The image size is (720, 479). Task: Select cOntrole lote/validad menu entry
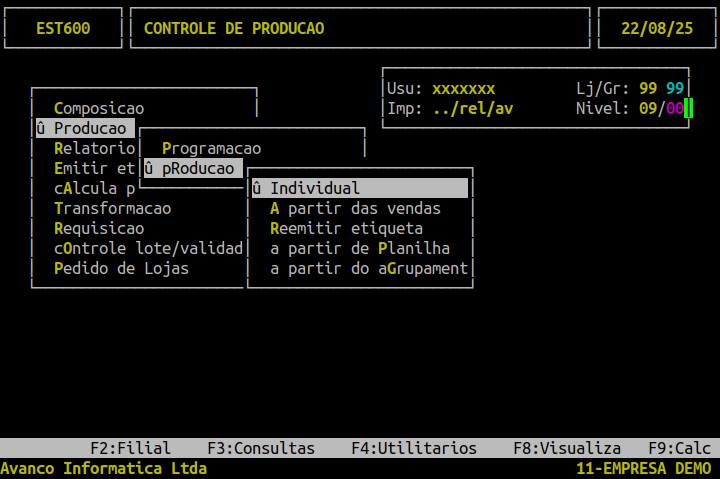148,248
